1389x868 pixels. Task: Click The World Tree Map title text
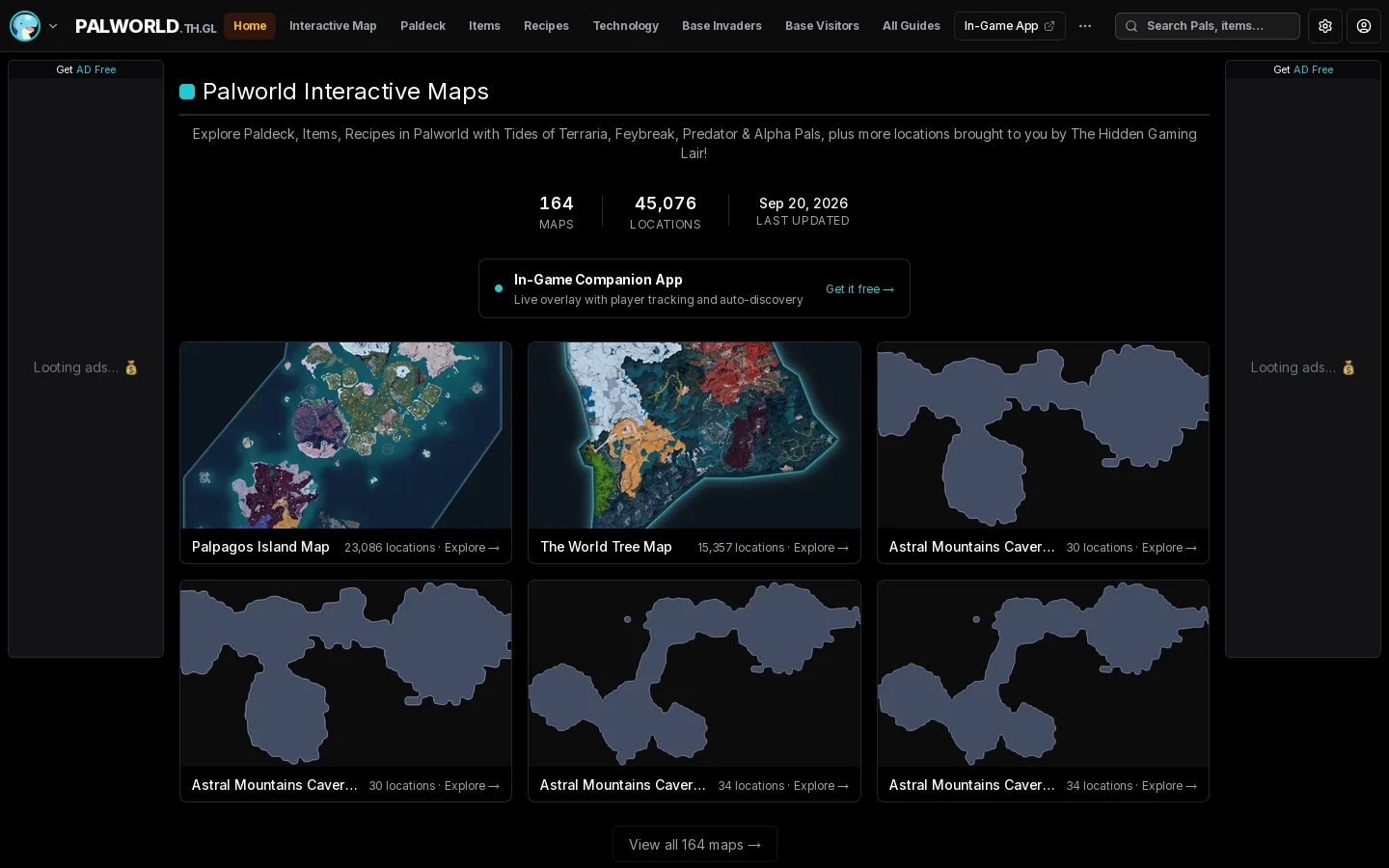pyautogui.click(x=606, y=547)
